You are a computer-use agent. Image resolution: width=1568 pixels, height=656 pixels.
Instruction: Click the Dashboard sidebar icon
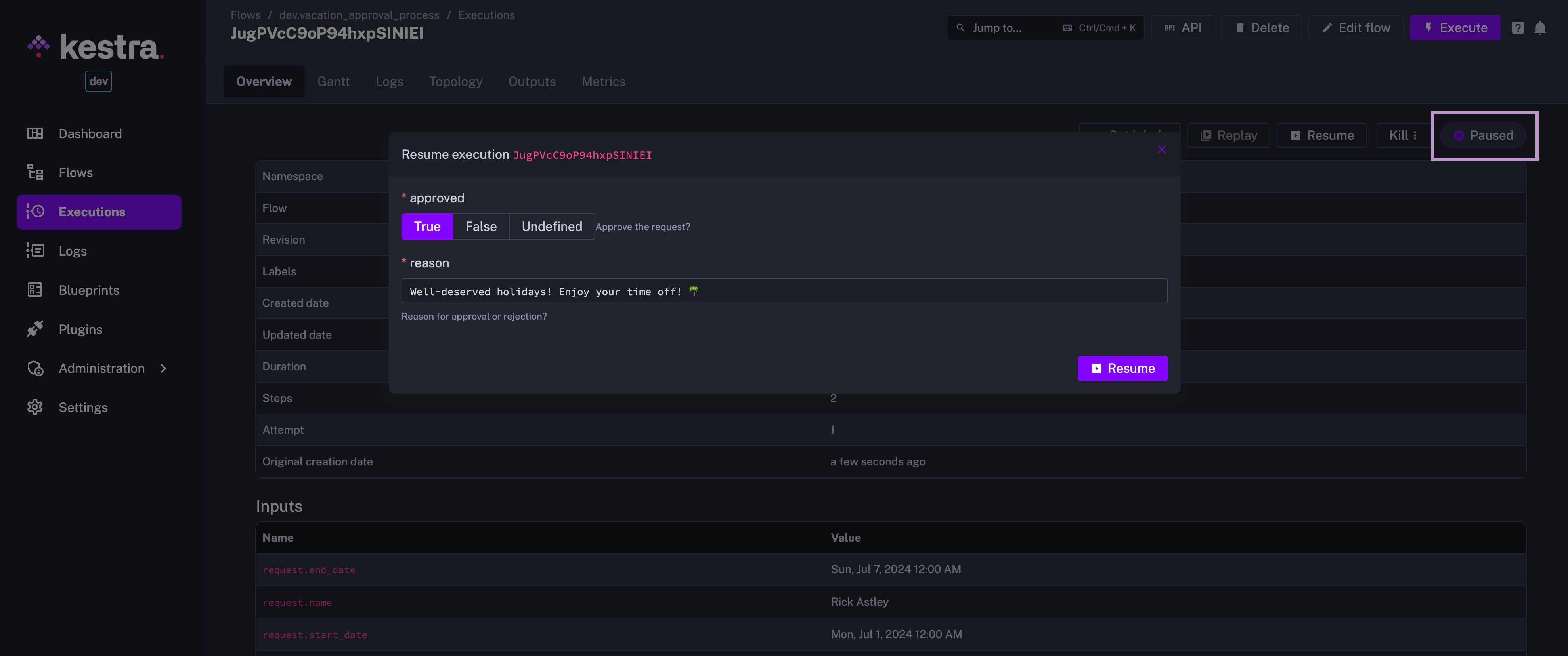pos(35,133)
